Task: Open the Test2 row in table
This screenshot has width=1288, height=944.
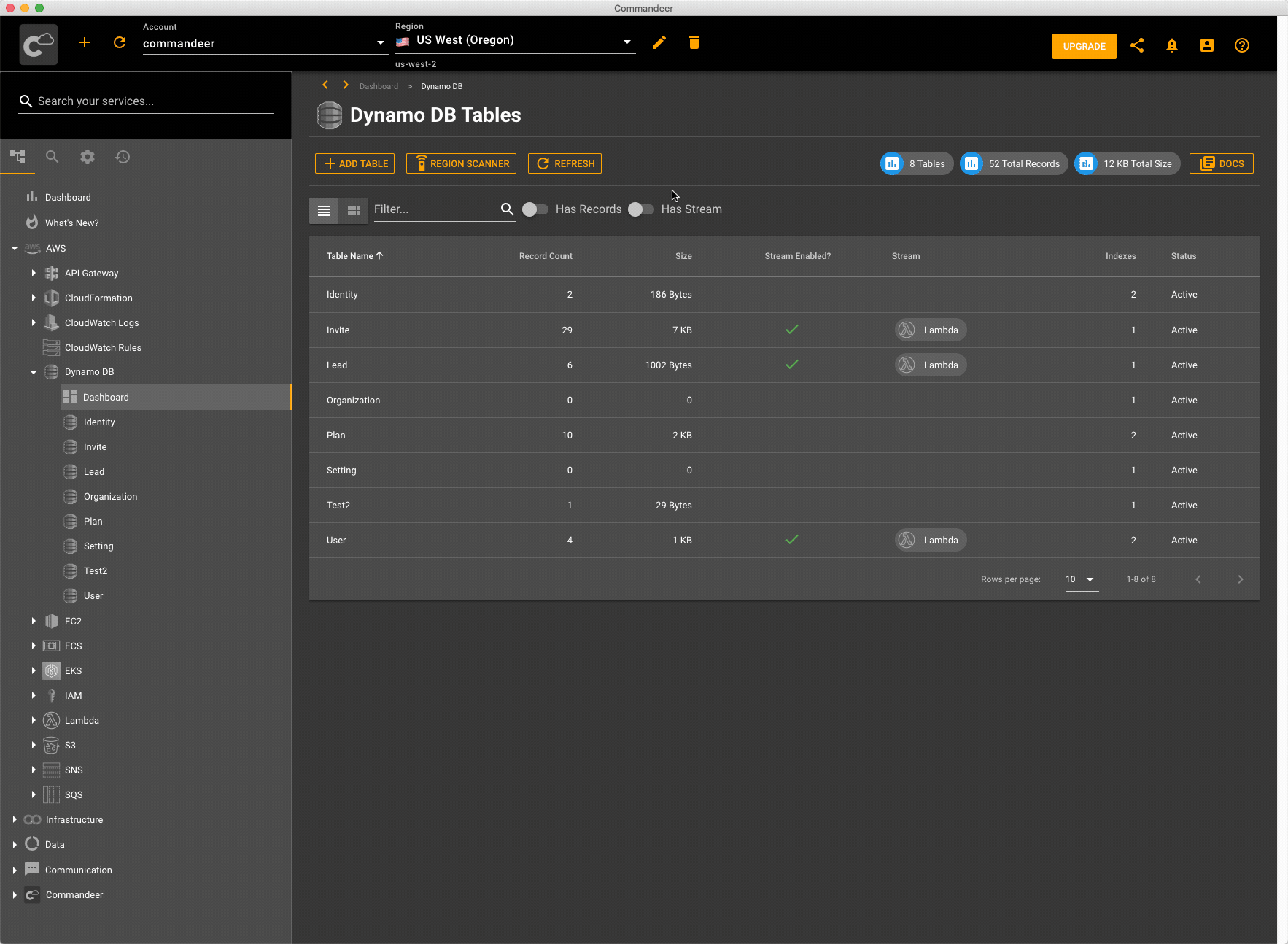Action: [x=784, y=505]
